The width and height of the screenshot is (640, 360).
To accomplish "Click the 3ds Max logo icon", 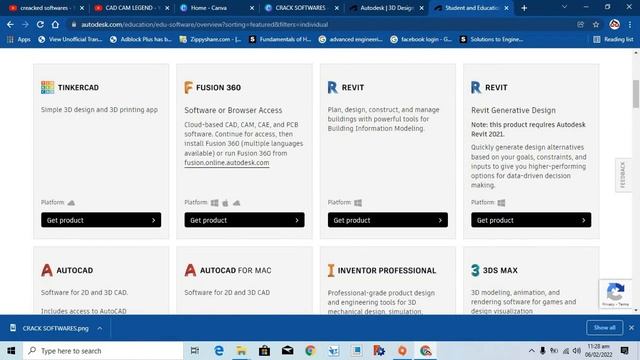I will click(475, 270).
